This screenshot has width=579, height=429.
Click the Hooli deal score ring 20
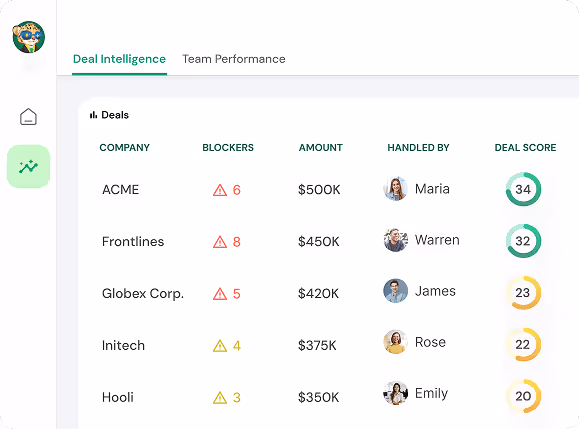[523, 396]
